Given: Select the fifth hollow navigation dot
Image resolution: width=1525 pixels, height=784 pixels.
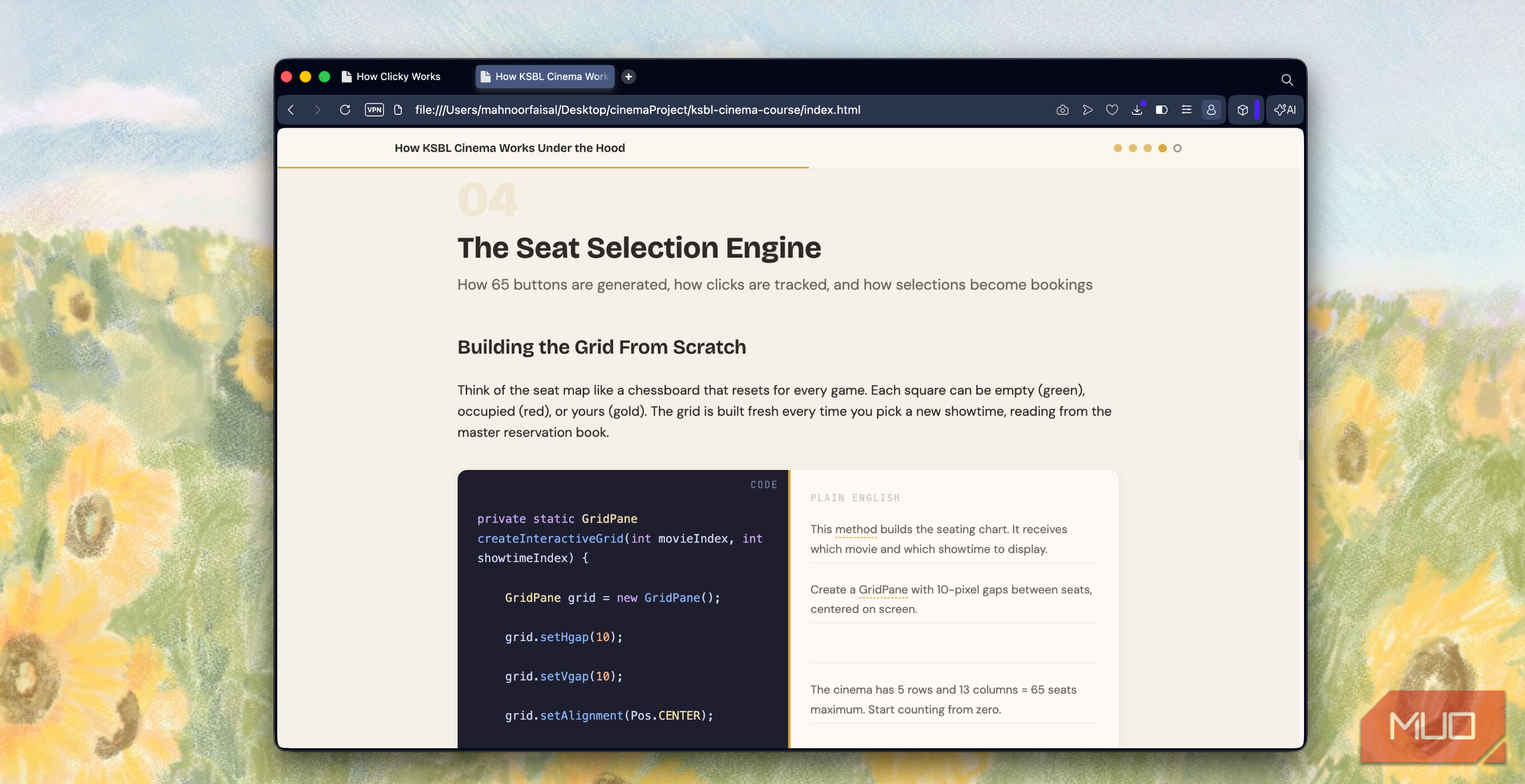Looking at the screenshot, I should 1177,148.
